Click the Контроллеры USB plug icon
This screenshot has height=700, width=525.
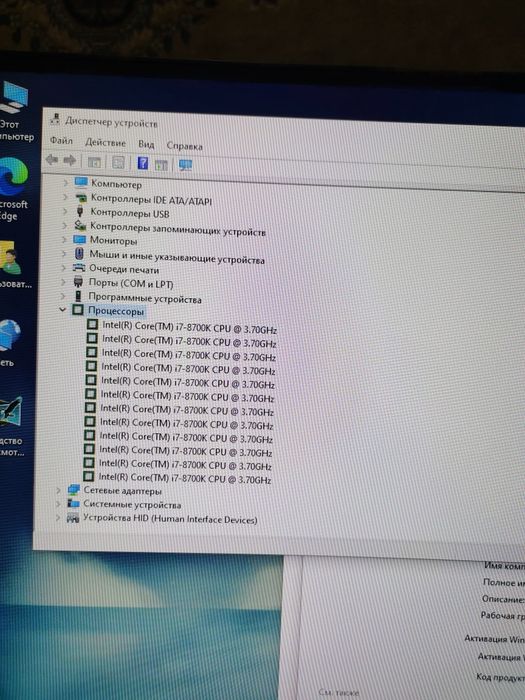pyautogui.click(x=80, y=211)
